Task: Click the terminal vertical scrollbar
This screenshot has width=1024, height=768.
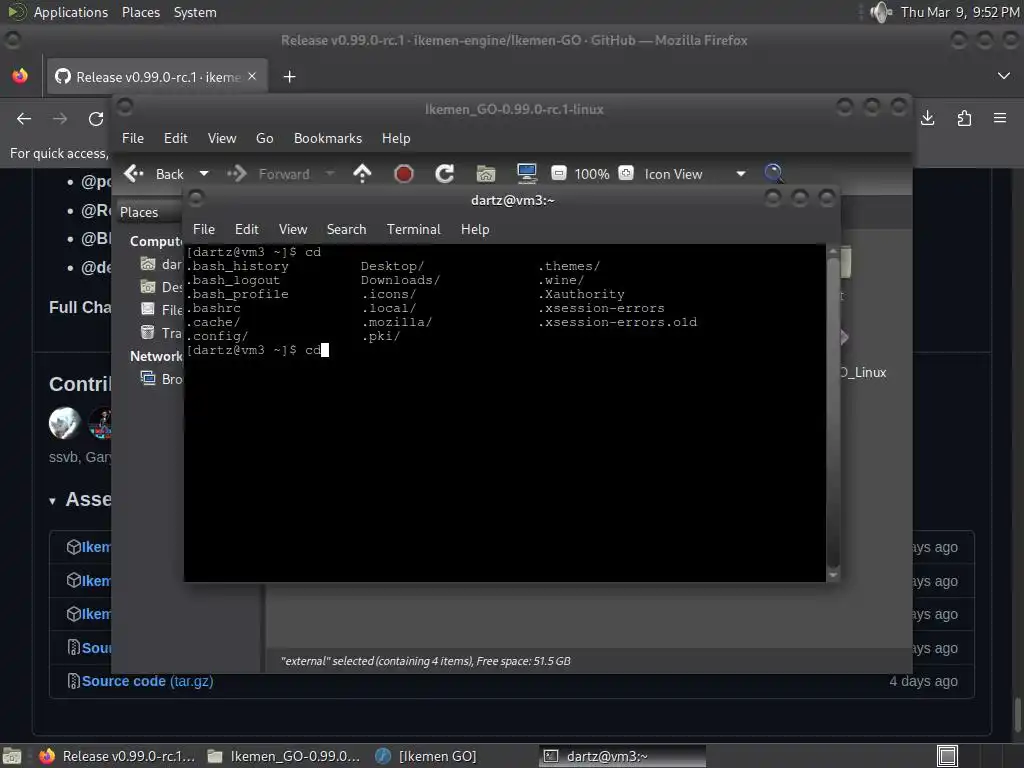Action: [x=833, y=411]
